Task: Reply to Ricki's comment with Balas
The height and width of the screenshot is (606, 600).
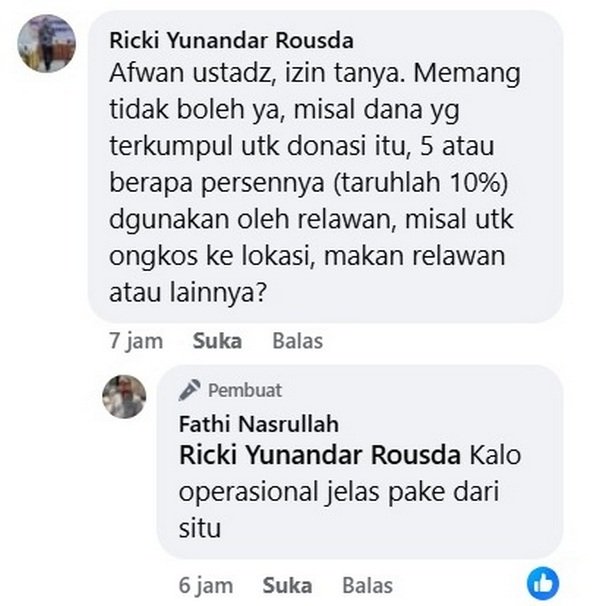Action: 298,341
